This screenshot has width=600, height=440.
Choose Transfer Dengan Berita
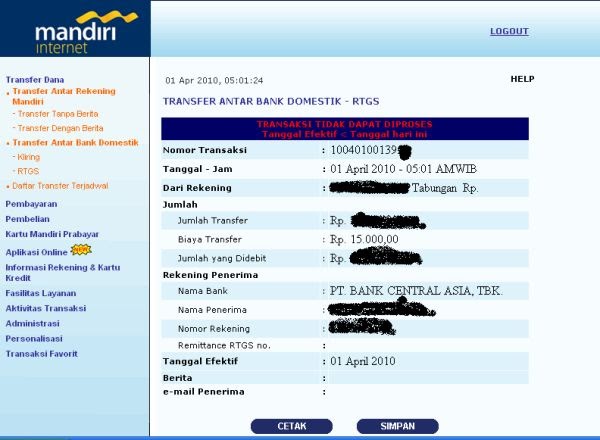click(x=60, y=128)
